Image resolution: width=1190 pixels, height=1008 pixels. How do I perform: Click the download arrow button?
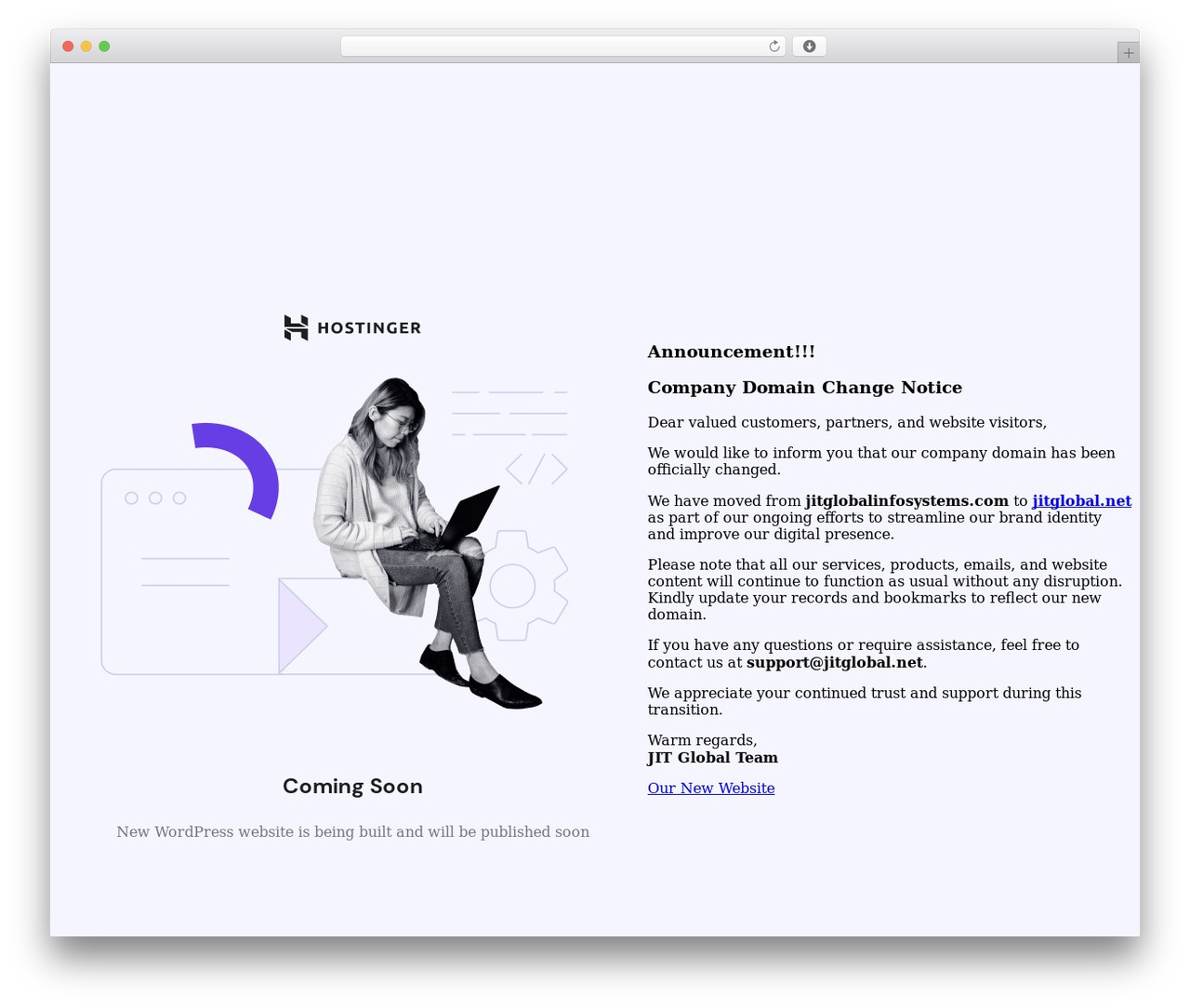click(809, 46)
